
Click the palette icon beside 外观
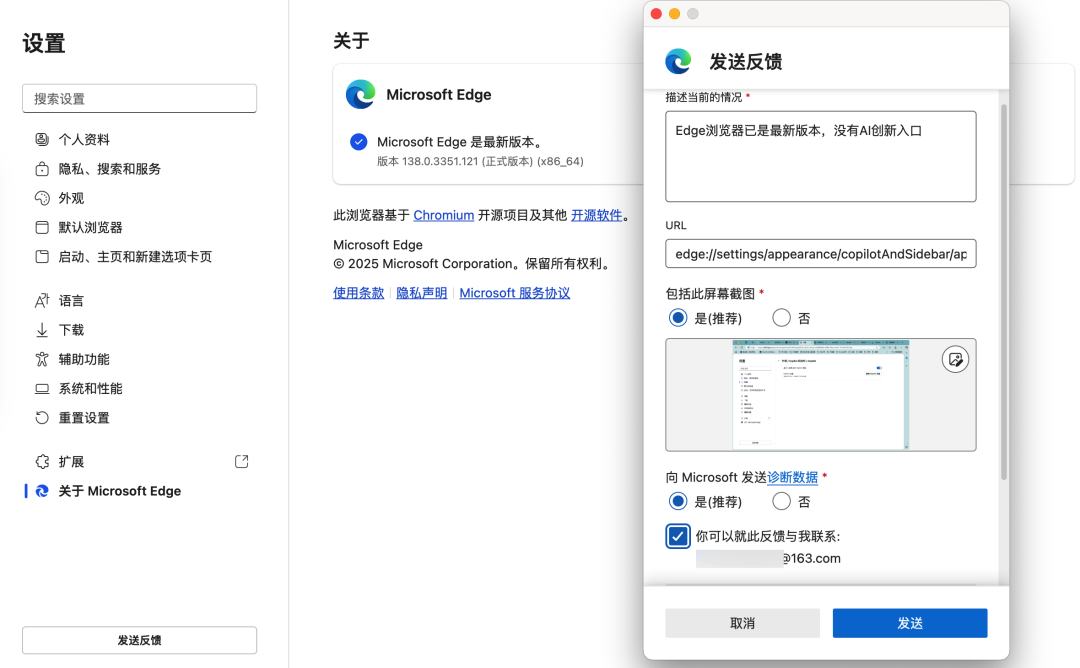point(42,198)
